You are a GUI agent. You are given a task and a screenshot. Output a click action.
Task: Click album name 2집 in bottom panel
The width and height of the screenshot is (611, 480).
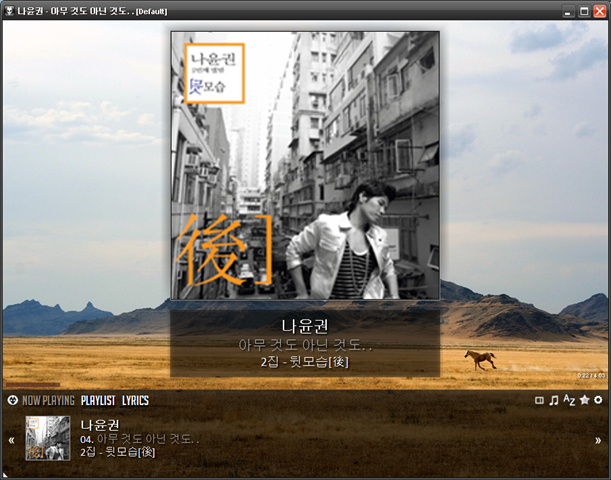point(118,452)
